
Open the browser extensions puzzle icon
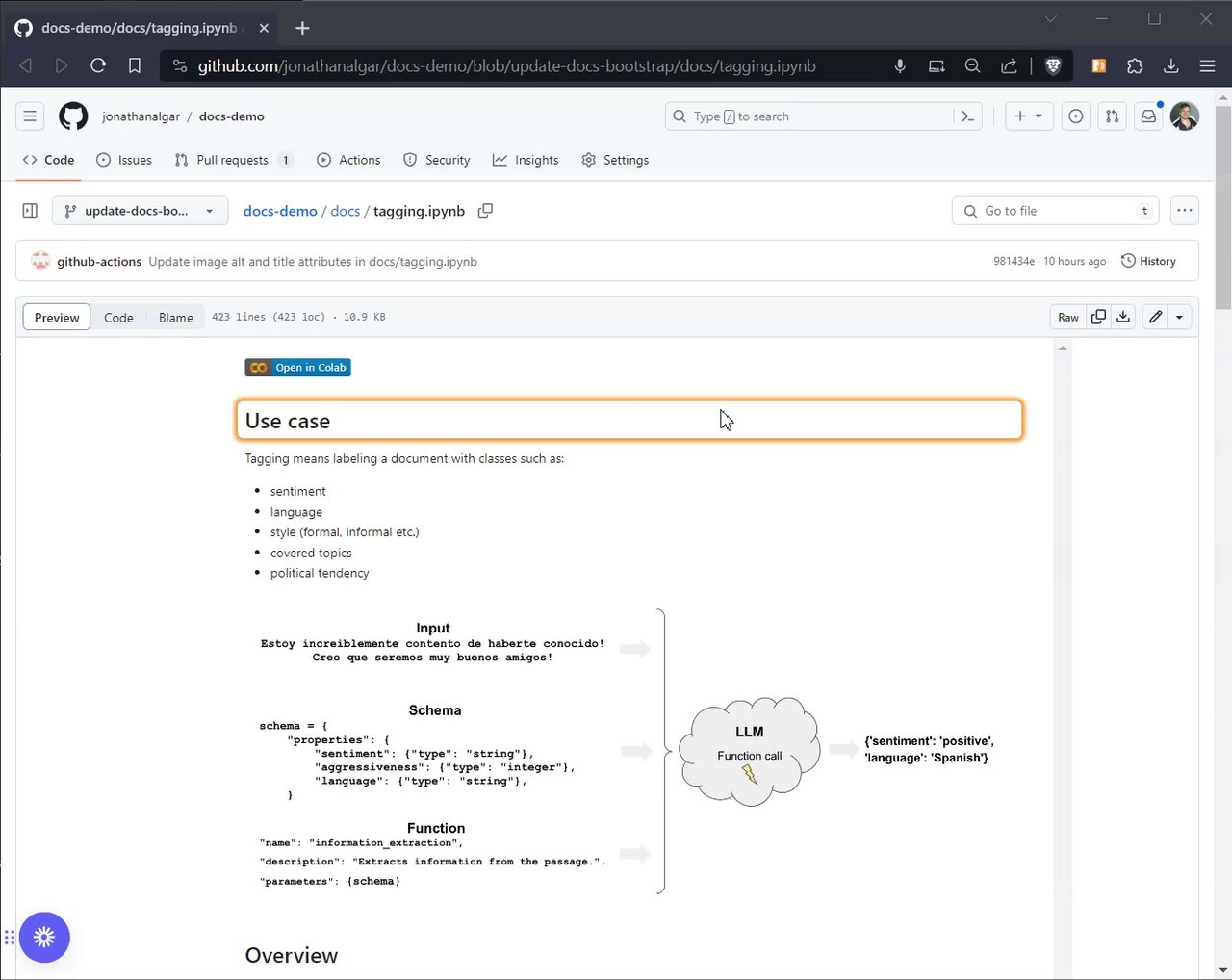pyautogui.click(x=1135, y=66)
